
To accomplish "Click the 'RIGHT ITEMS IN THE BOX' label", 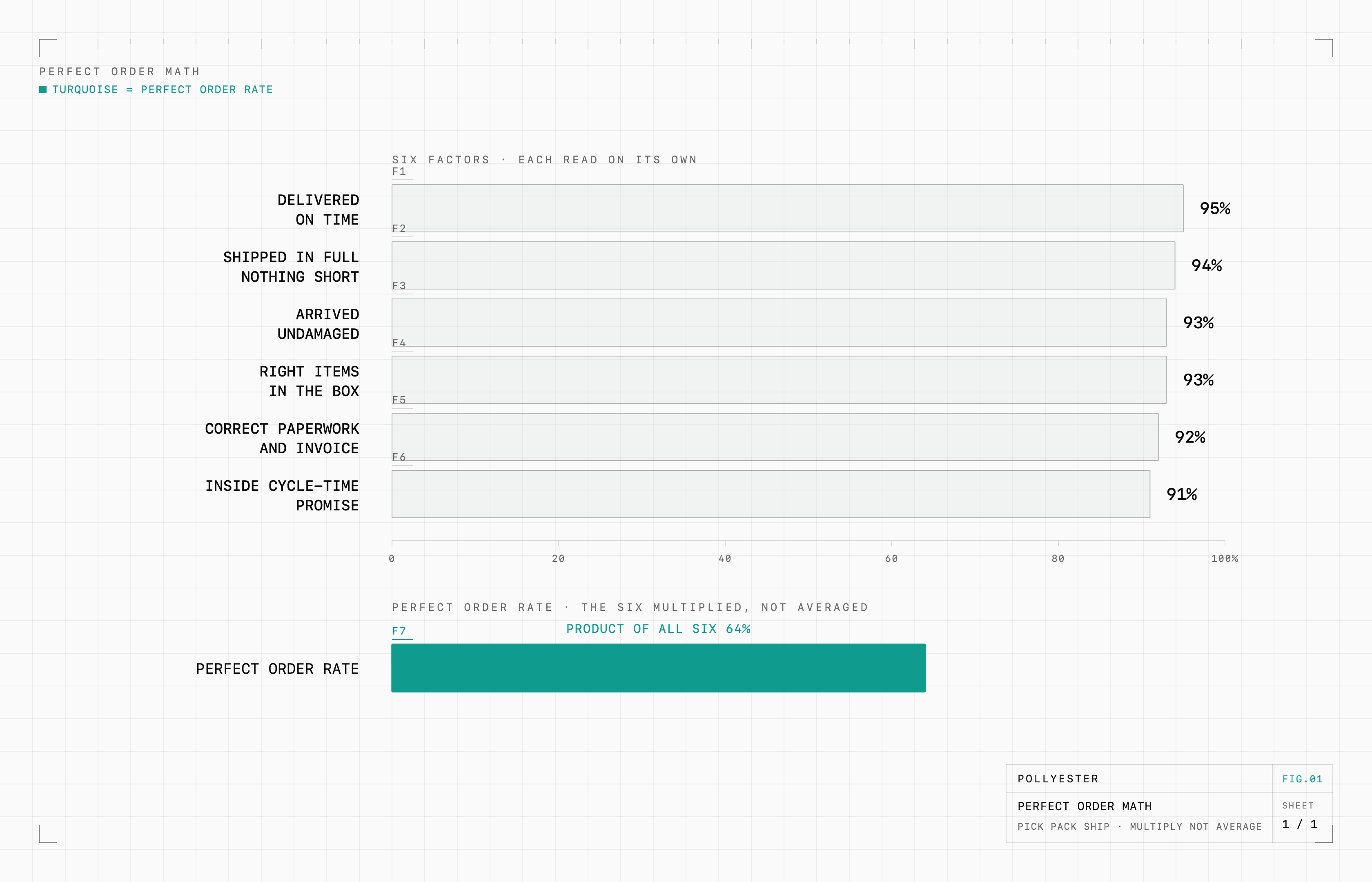I will (309, 381).
